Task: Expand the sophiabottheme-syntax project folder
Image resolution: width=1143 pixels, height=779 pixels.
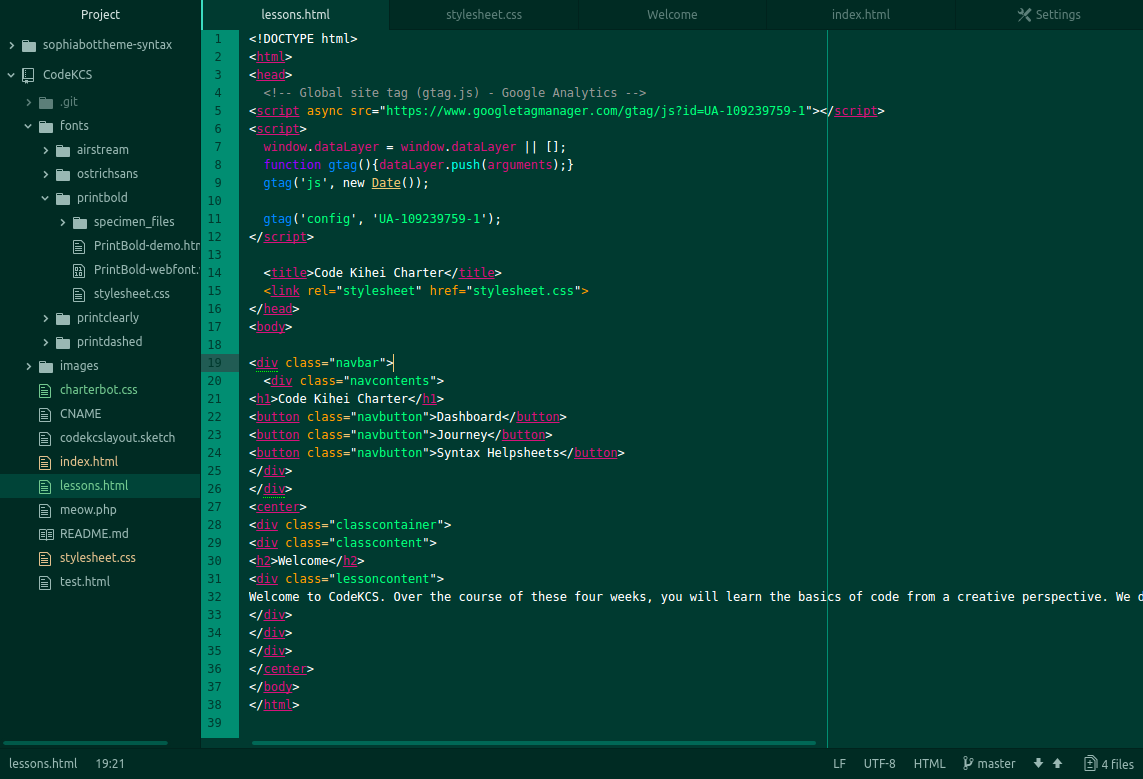Action: [x=12, y=45]
